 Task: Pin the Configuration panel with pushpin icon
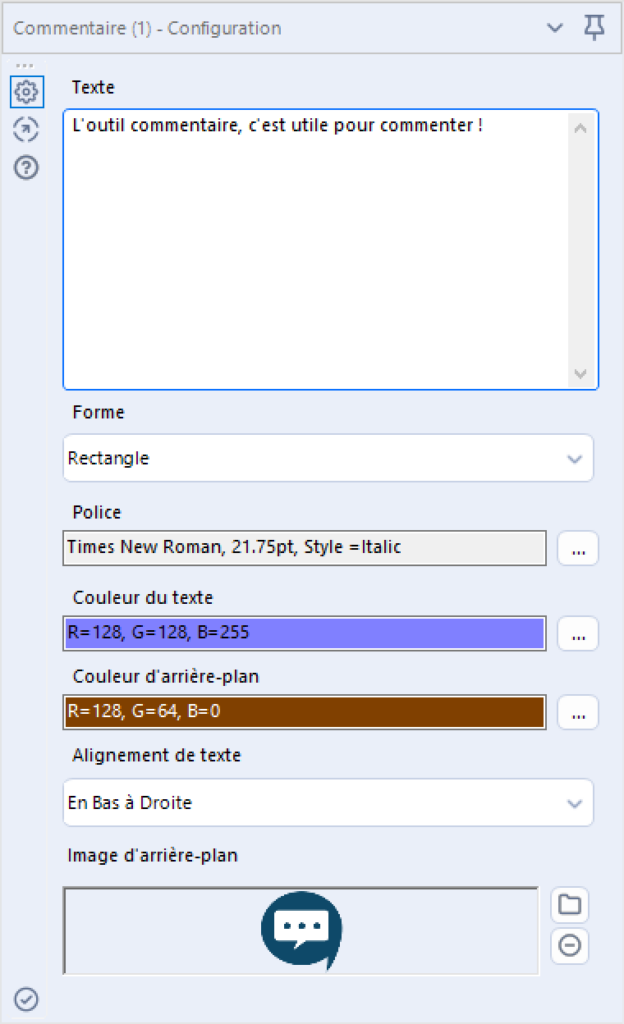(x=594, y=27)
